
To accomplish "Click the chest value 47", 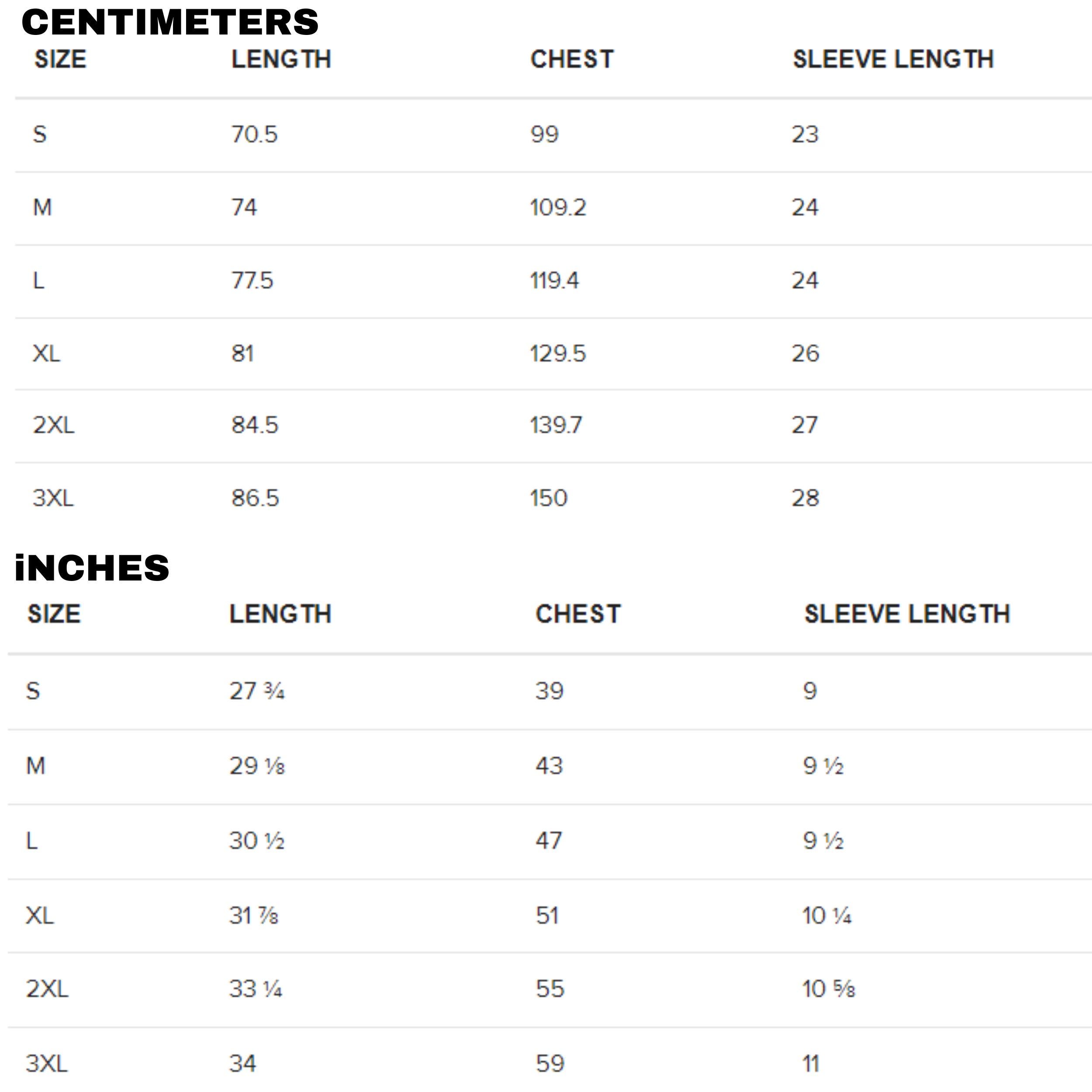I will pos(549,840).
